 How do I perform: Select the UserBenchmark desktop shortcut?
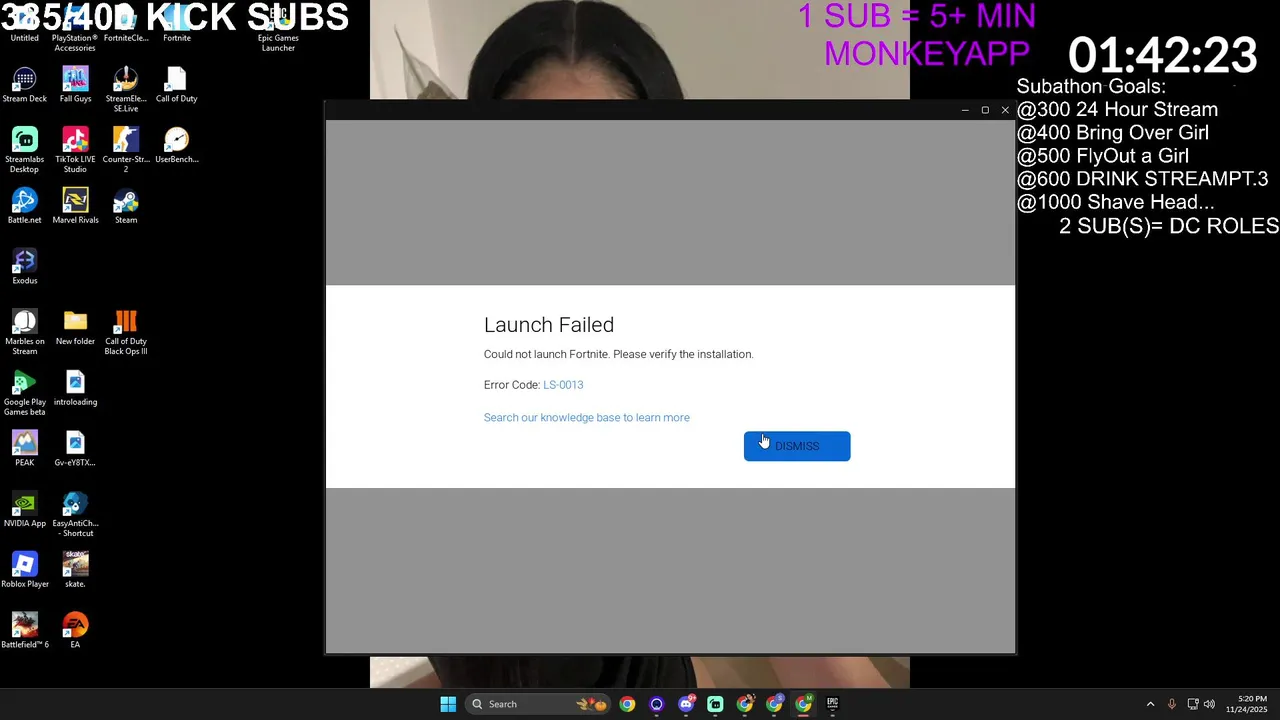point(176,146)
